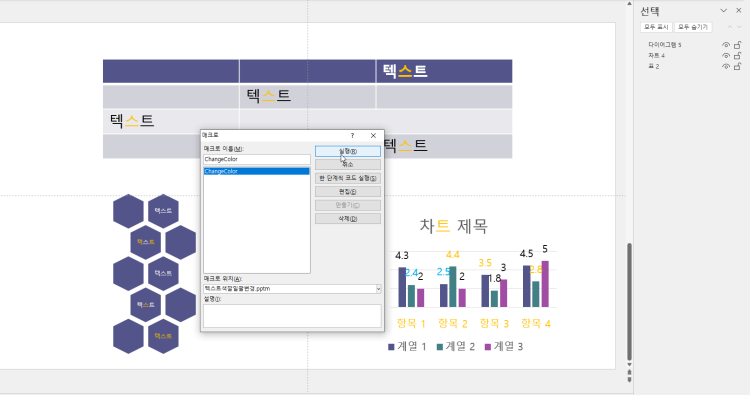Screen dimensions: 750x395
Task: Toggle visibility eye for 다이어그램 5
Action: click(x=726, y=45)
